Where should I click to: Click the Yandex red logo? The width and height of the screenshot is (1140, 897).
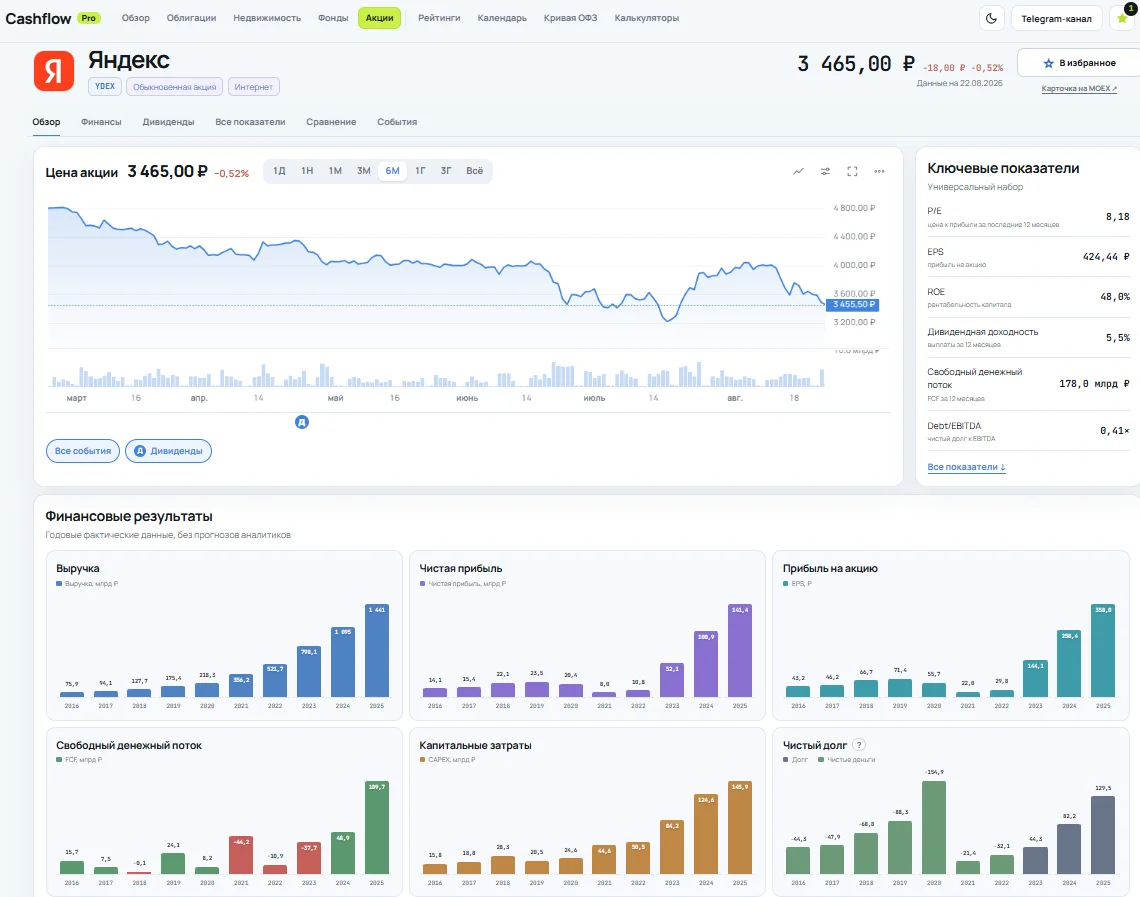pyautogui.click(x=54, y=71)
